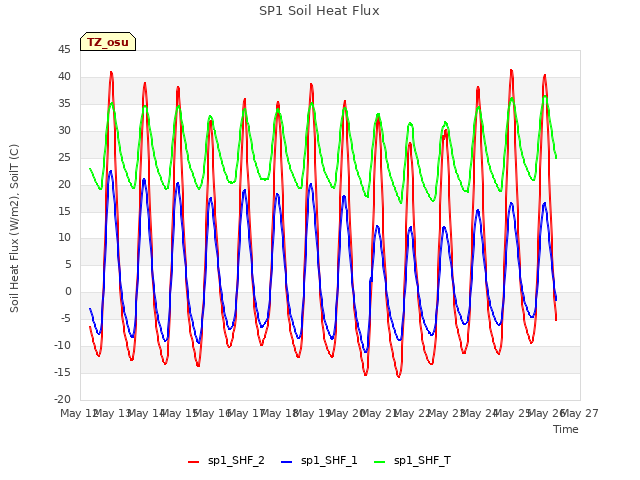Click the Time x-axis label

coord(566,429)
